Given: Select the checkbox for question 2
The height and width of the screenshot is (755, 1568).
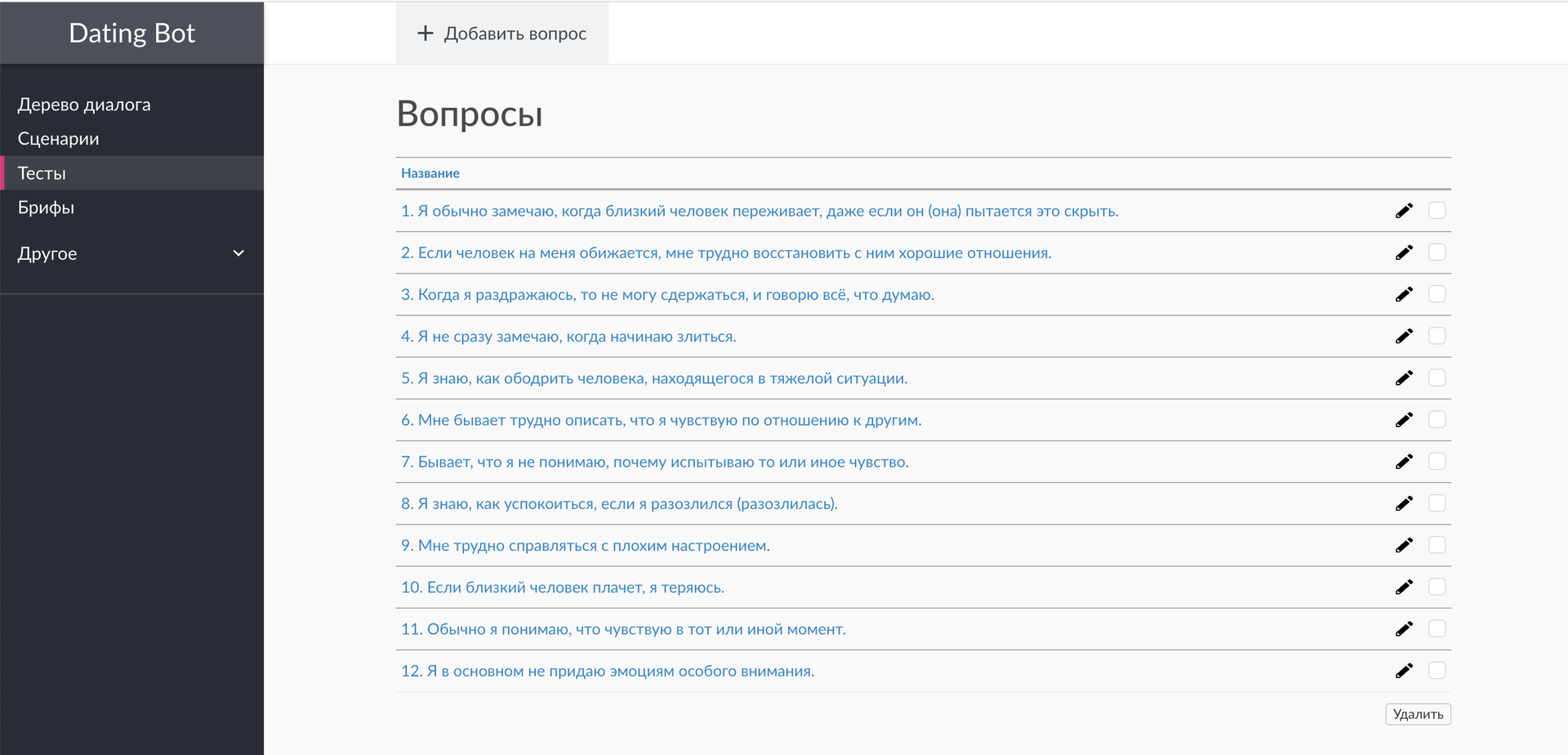Looking at the screenshot, I should 1437,252.
